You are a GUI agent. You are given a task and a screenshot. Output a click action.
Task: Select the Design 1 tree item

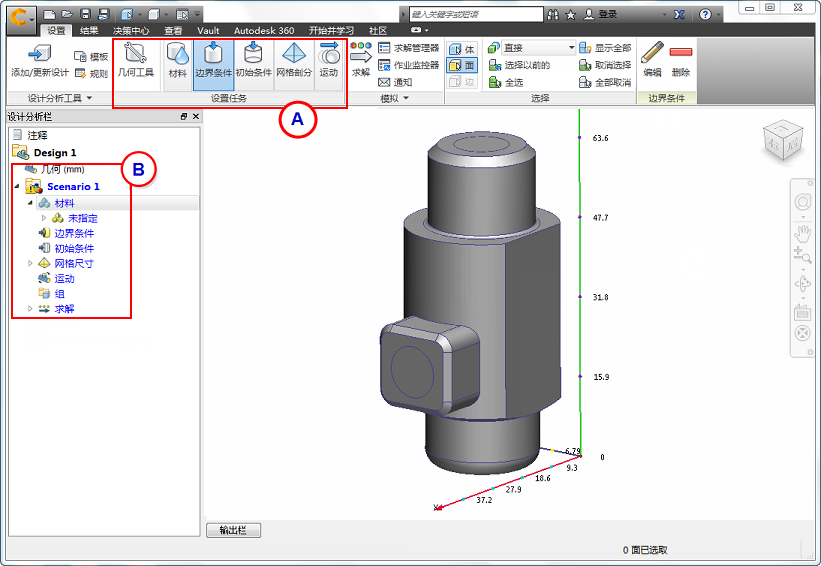pyautogui.click(x=45, y=153)
